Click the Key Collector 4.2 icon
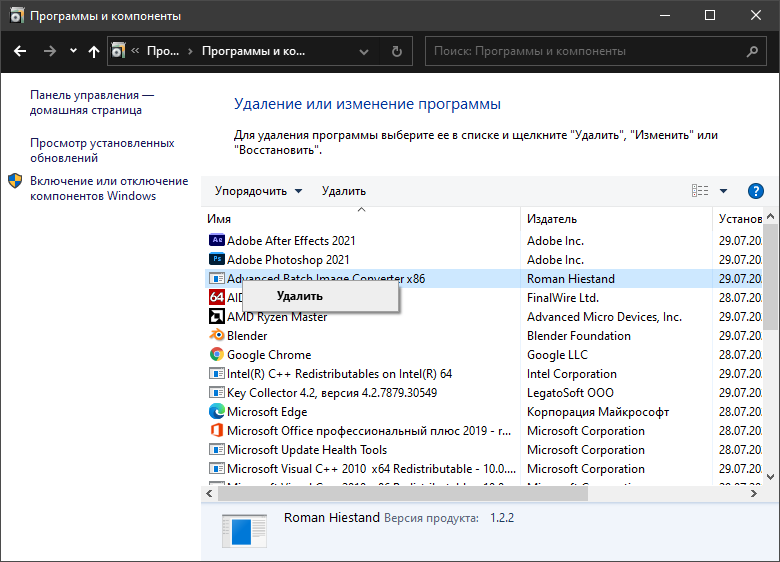780x562 pixels. click(x=216, y=392)
